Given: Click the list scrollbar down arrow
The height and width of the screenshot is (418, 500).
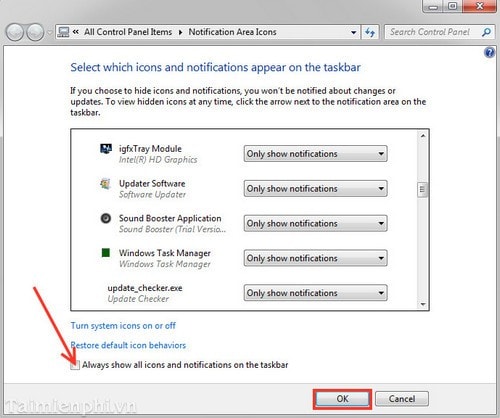Looking at the screenshot, I should (x=423, y=304).
